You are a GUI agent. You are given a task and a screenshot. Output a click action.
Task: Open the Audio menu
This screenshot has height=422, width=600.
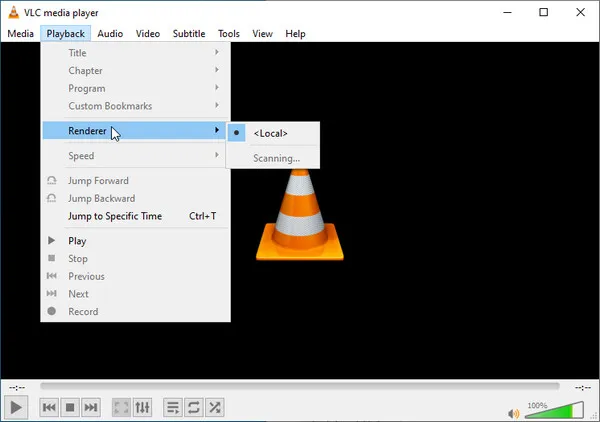pyautogui.click(x=110, y=33)
